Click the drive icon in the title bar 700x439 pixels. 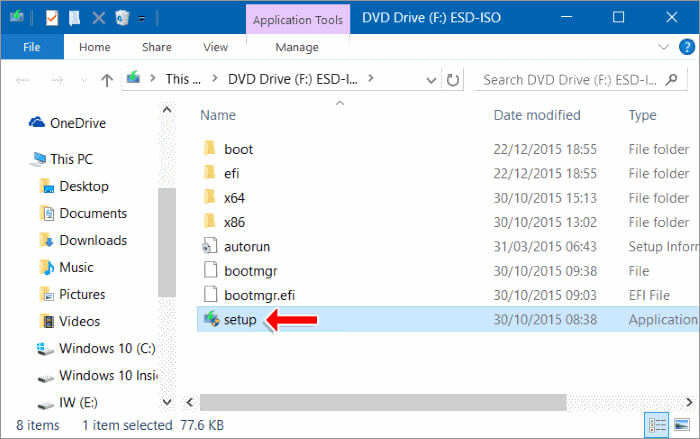17,17
